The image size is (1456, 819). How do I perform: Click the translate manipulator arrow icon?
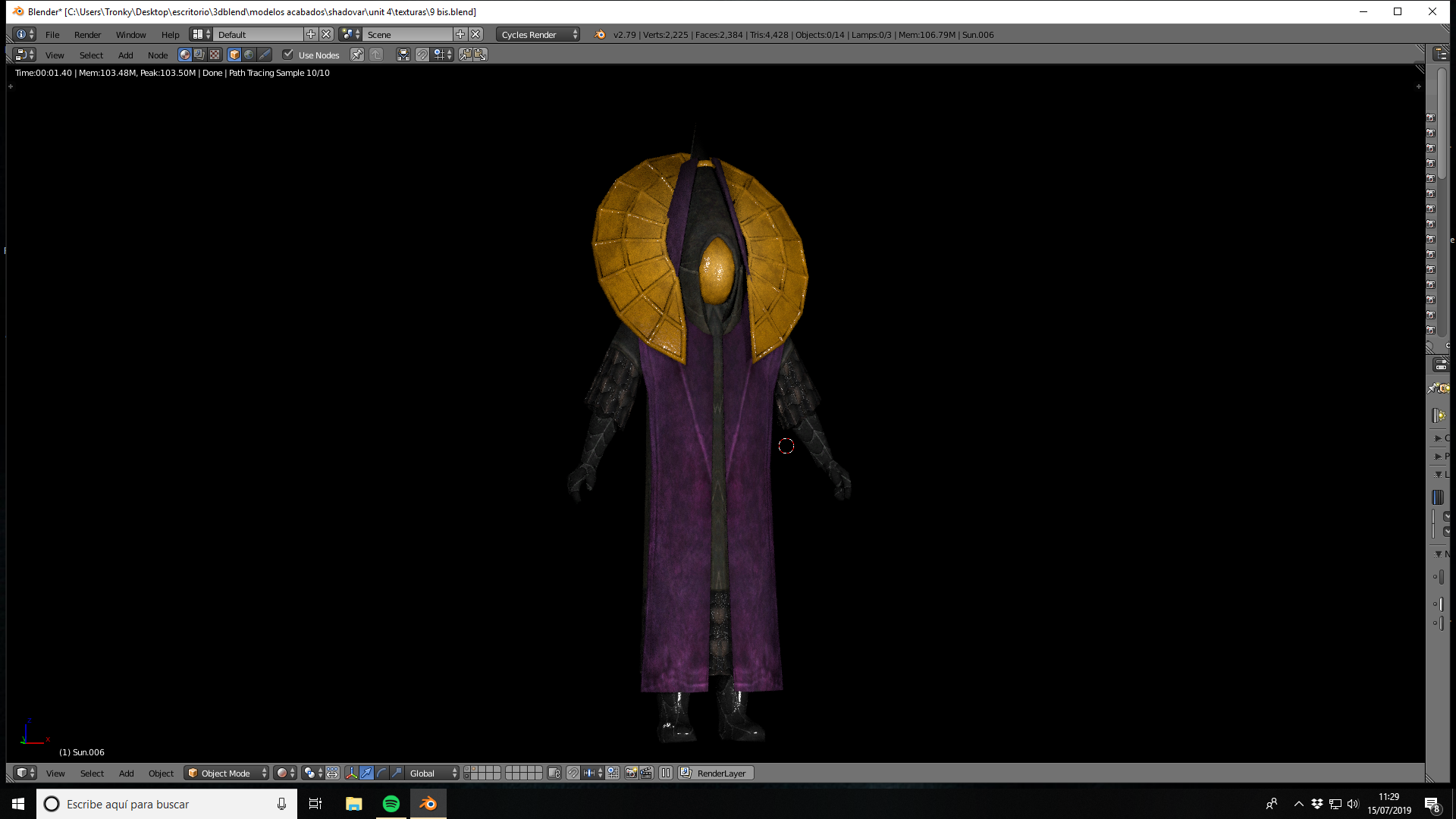(x=366, y=773)
